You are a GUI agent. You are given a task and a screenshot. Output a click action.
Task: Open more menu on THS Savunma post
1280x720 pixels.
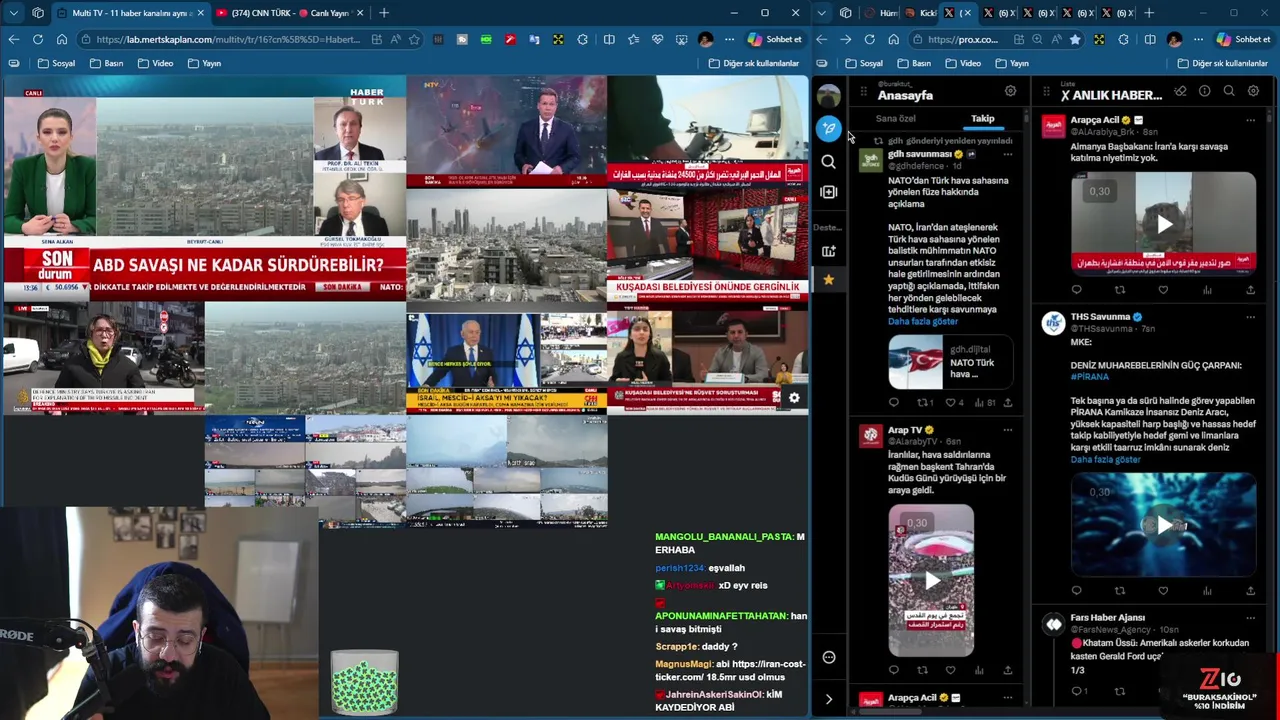(1250, 317)
